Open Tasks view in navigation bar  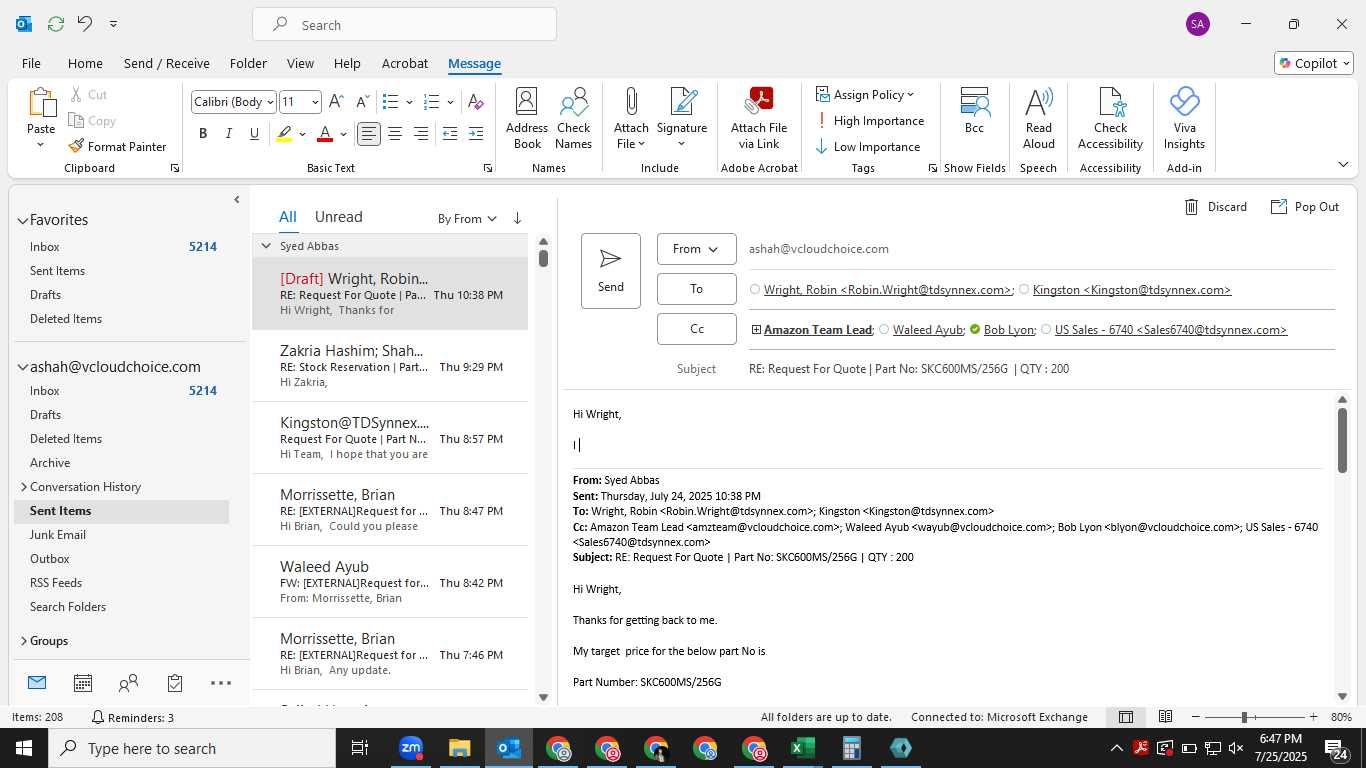point(175,683)
